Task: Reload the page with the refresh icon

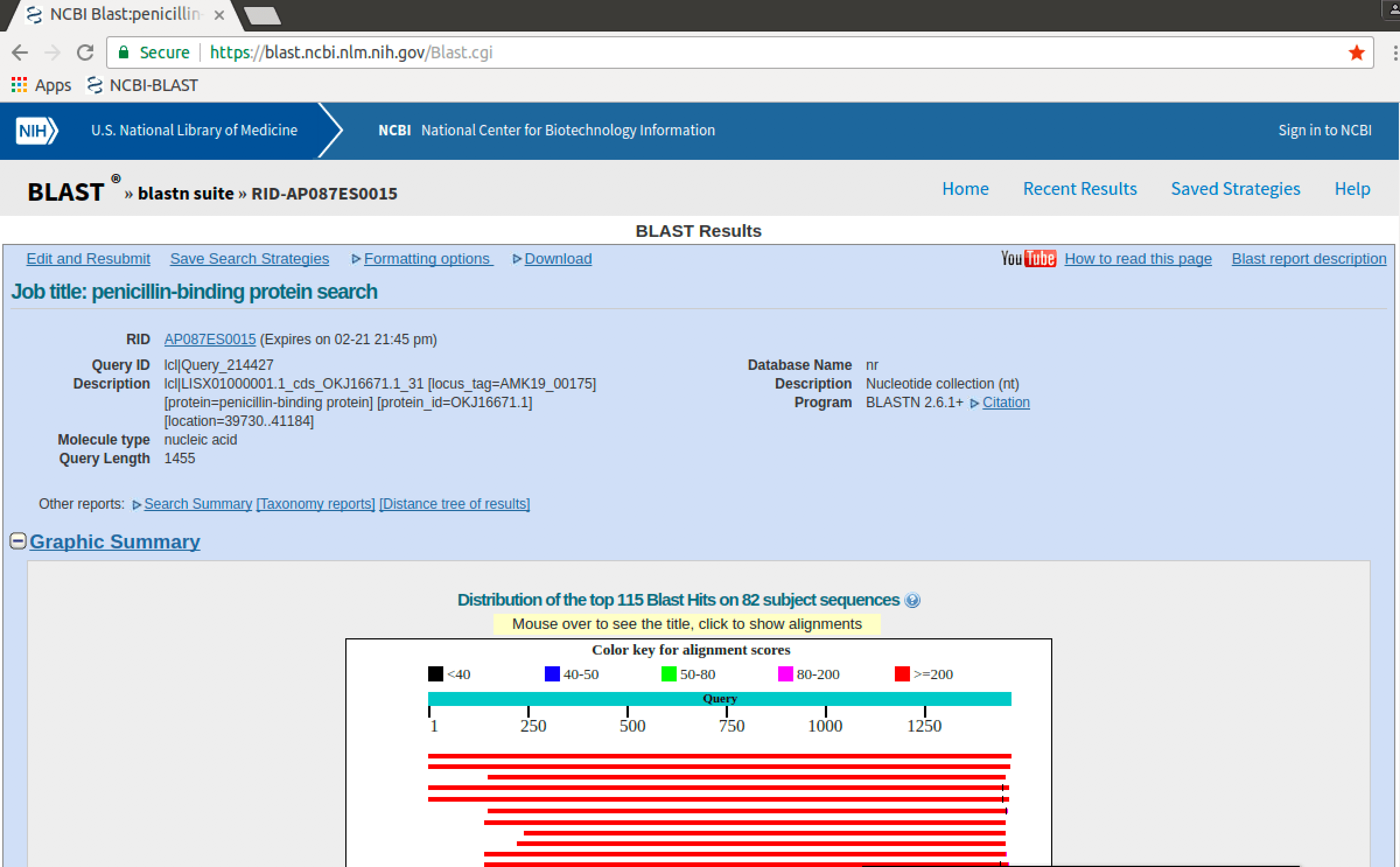Action: point(85,52)
